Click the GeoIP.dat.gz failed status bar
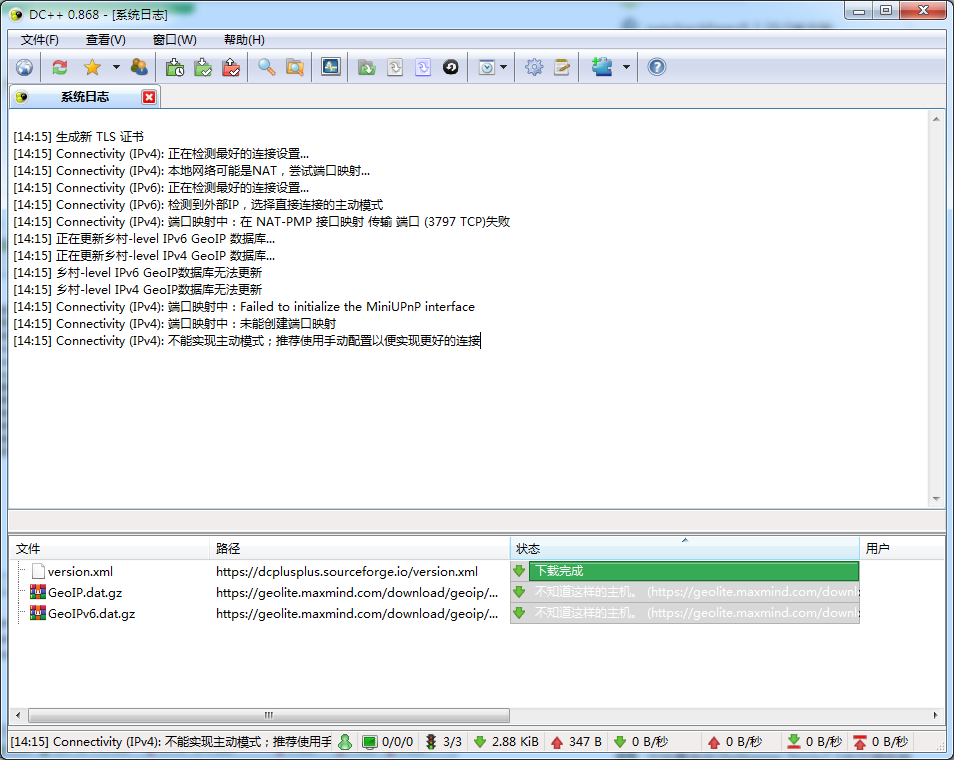 pyautogui.click(x=685, y=592)
